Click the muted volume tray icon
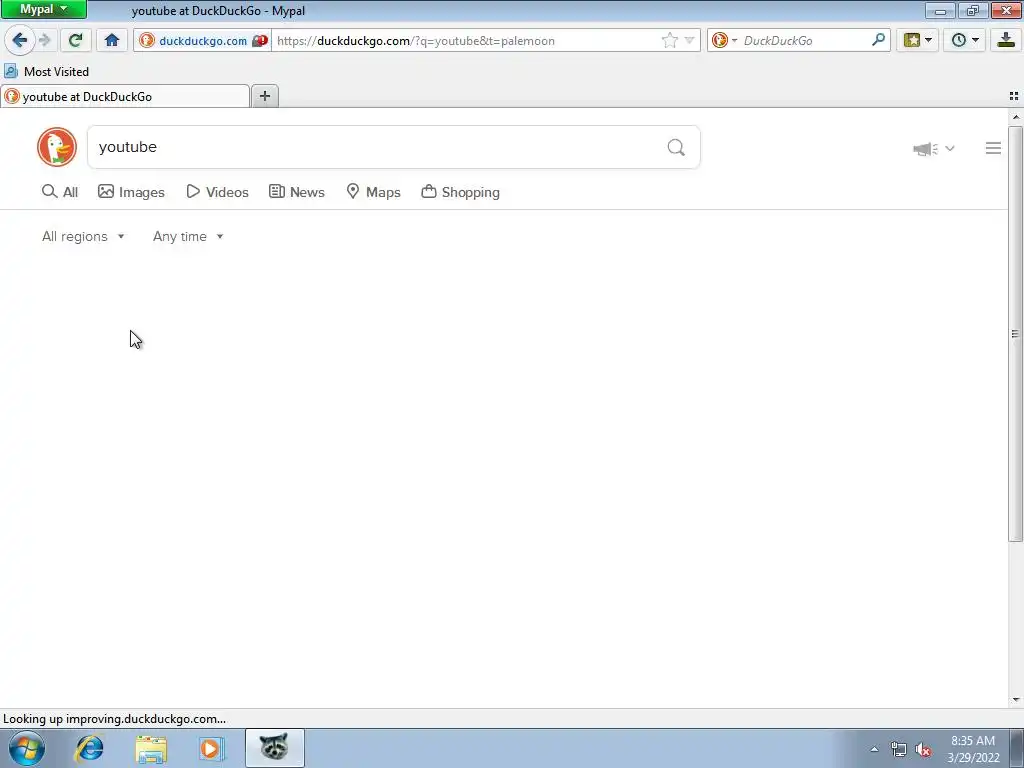The image size is (1024, 768). pyautogui.click(x=923, y=749)
